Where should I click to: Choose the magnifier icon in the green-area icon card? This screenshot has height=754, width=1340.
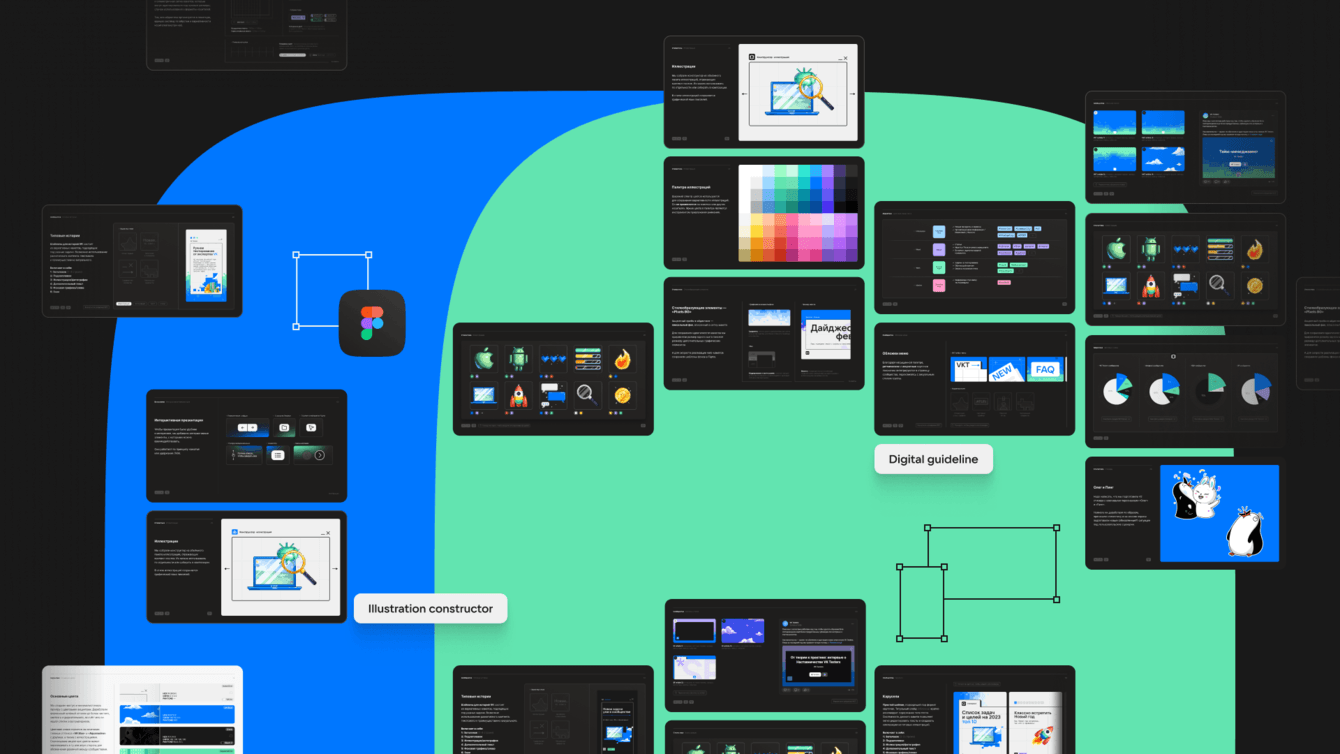coord(588,396)
